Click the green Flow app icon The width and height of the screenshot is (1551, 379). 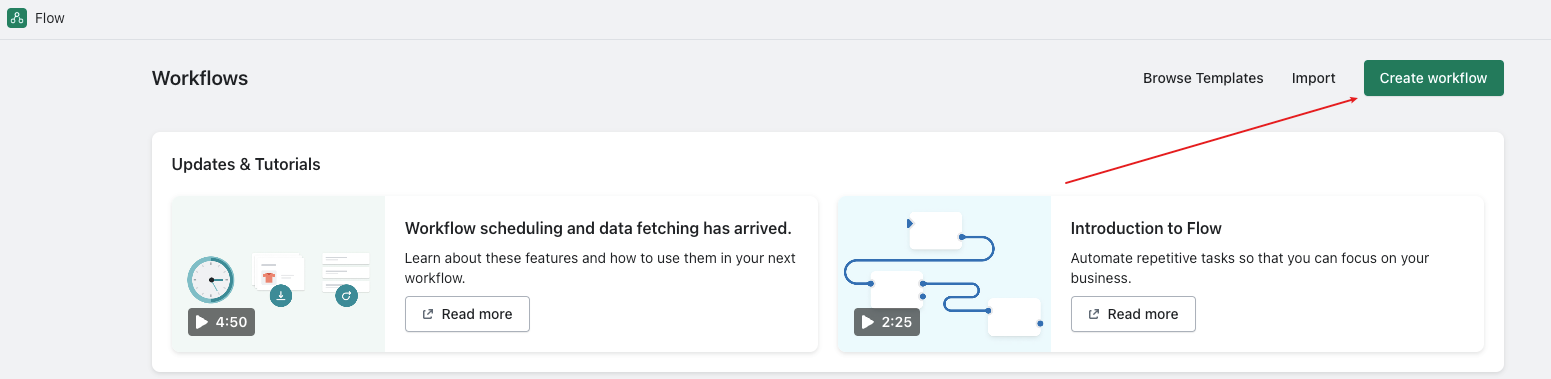coord(17,18)
